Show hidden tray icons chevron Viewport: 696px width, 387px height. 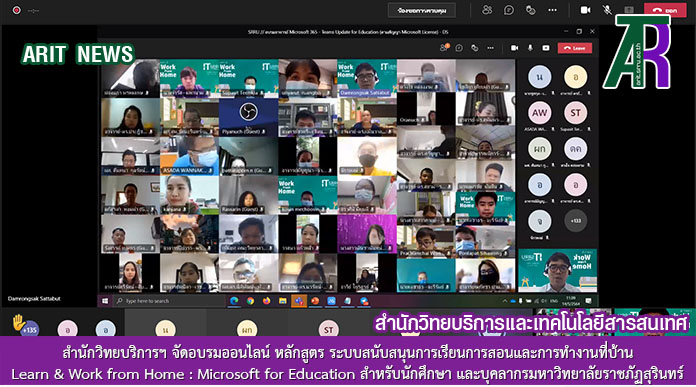coord(504,301)
